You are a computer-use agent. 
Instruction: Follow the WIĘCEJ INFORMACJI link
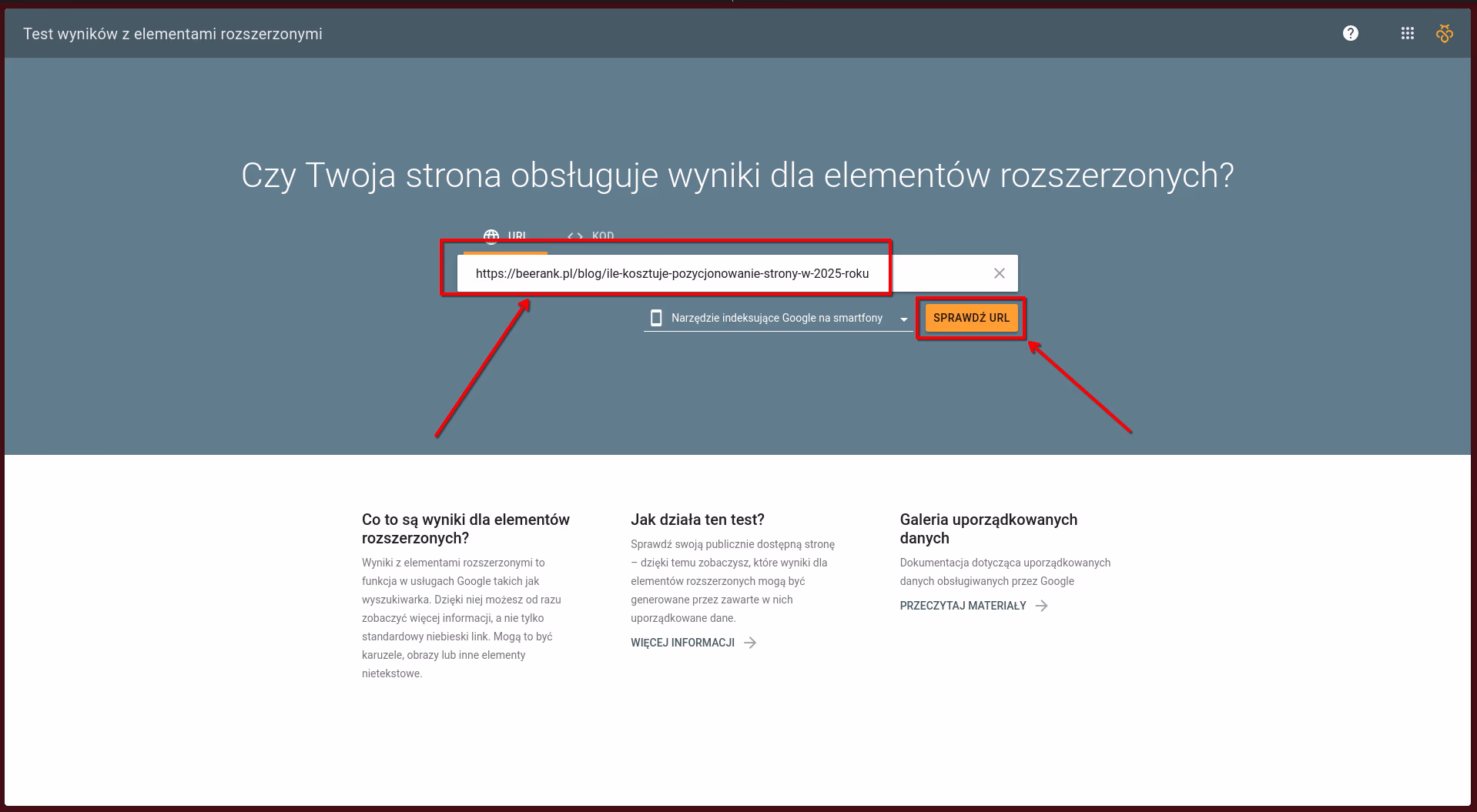pyautogui.click(x=682, y=643)
